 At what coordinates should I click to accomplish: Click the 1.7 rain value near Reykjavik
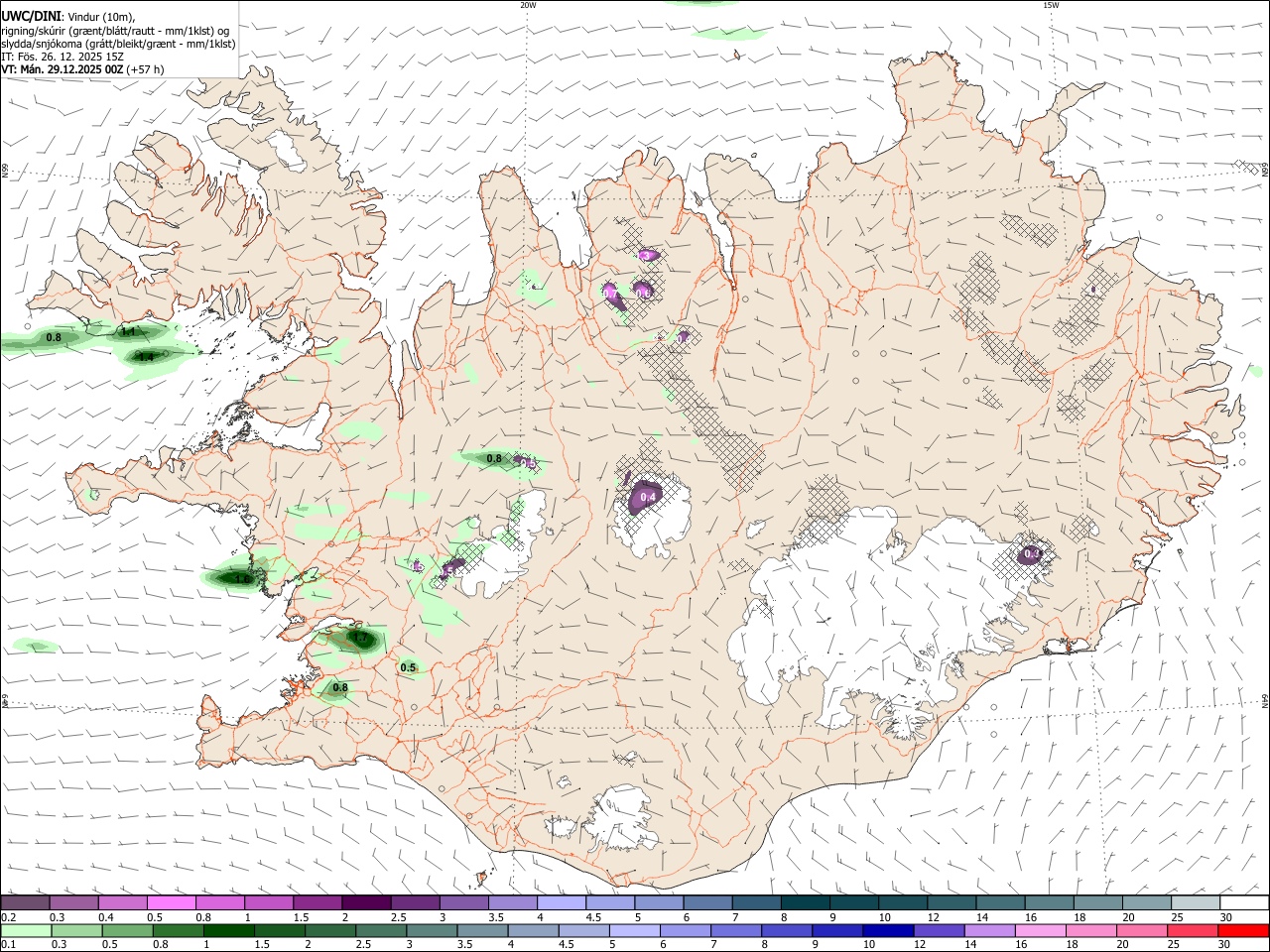tap(360, 637)
